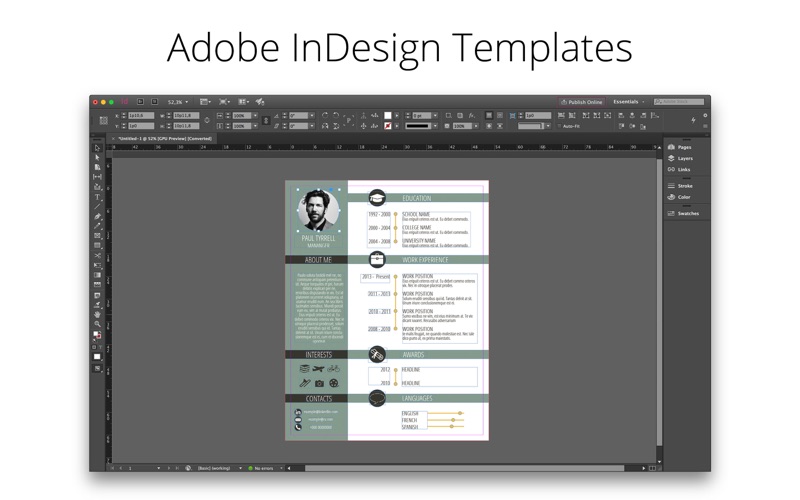Viewport: 800px width, 500px height.
Task: Select the Untitled-1 document tab
Action: coord(165,138)
